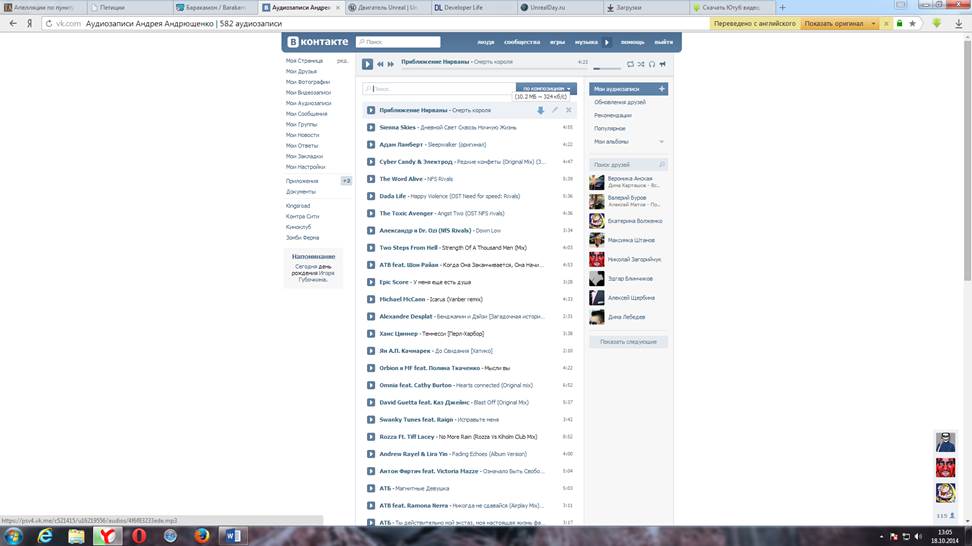This screenshot has width=972, height=546.
Task: Skip to the next track in the player
Action: pos(391,64)
